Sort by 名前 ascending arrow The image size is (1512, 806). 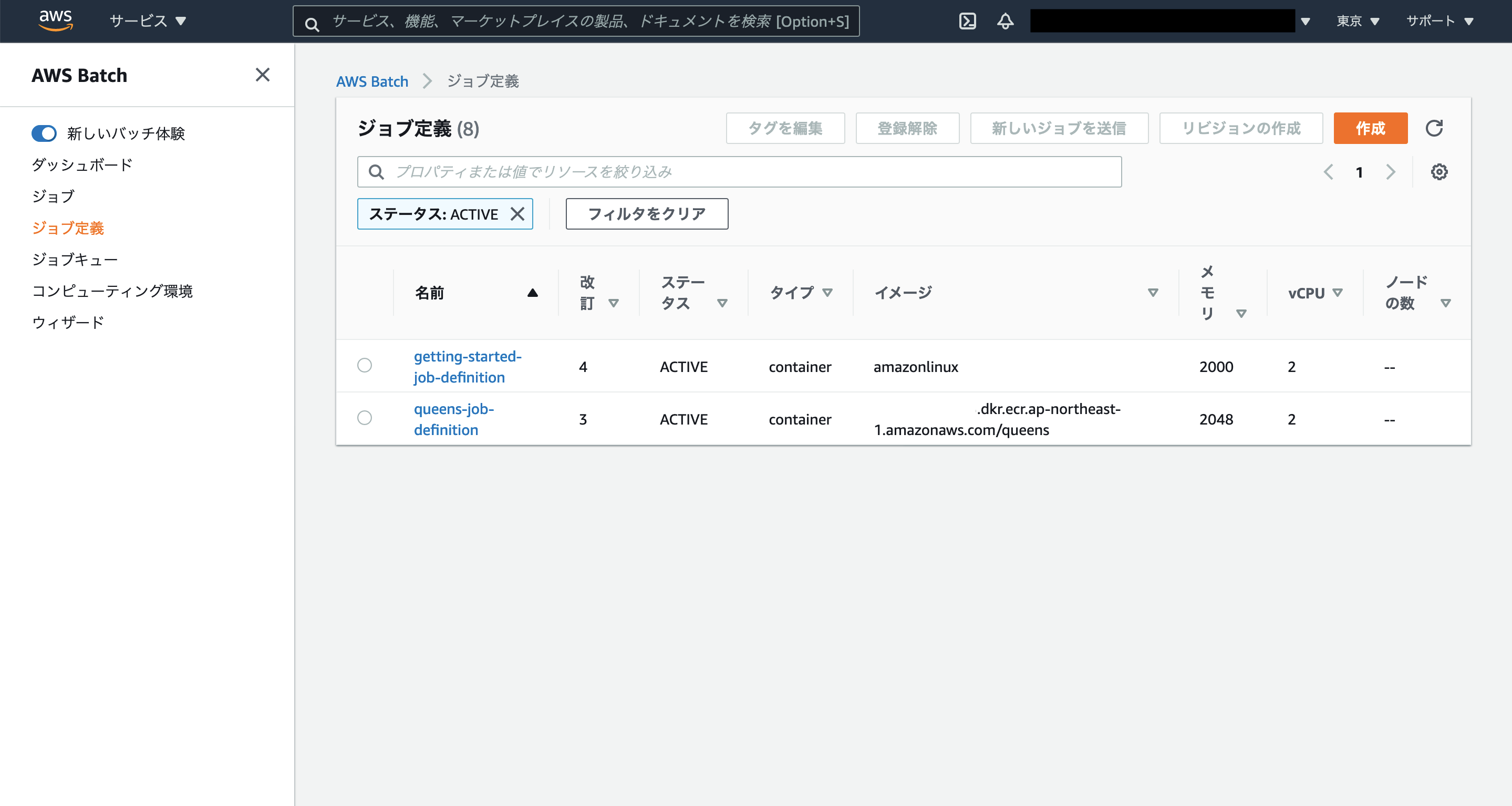coord(532,292)
